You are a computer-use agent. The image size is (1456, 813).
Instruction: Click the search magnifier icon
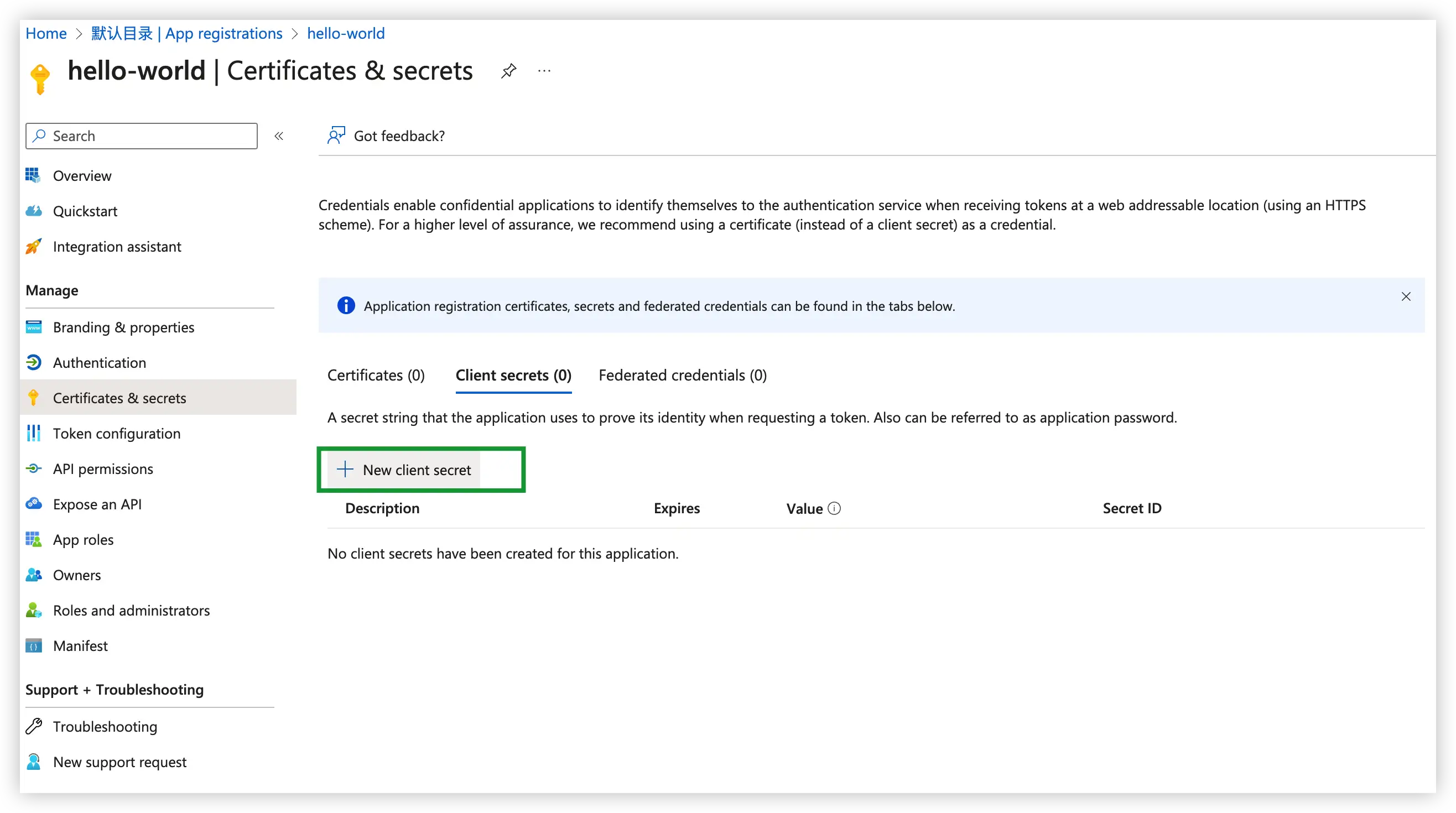[x=39, y=136]
